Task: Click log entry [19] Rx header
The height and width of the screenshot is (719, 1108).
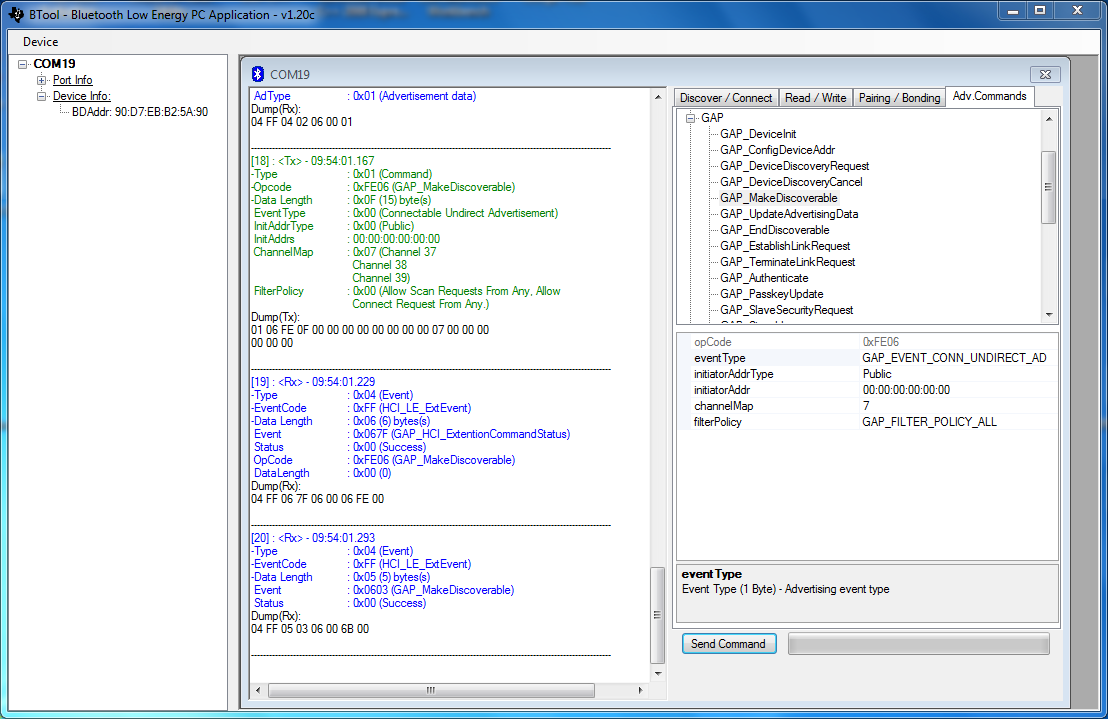Action: tap(313, 382)
